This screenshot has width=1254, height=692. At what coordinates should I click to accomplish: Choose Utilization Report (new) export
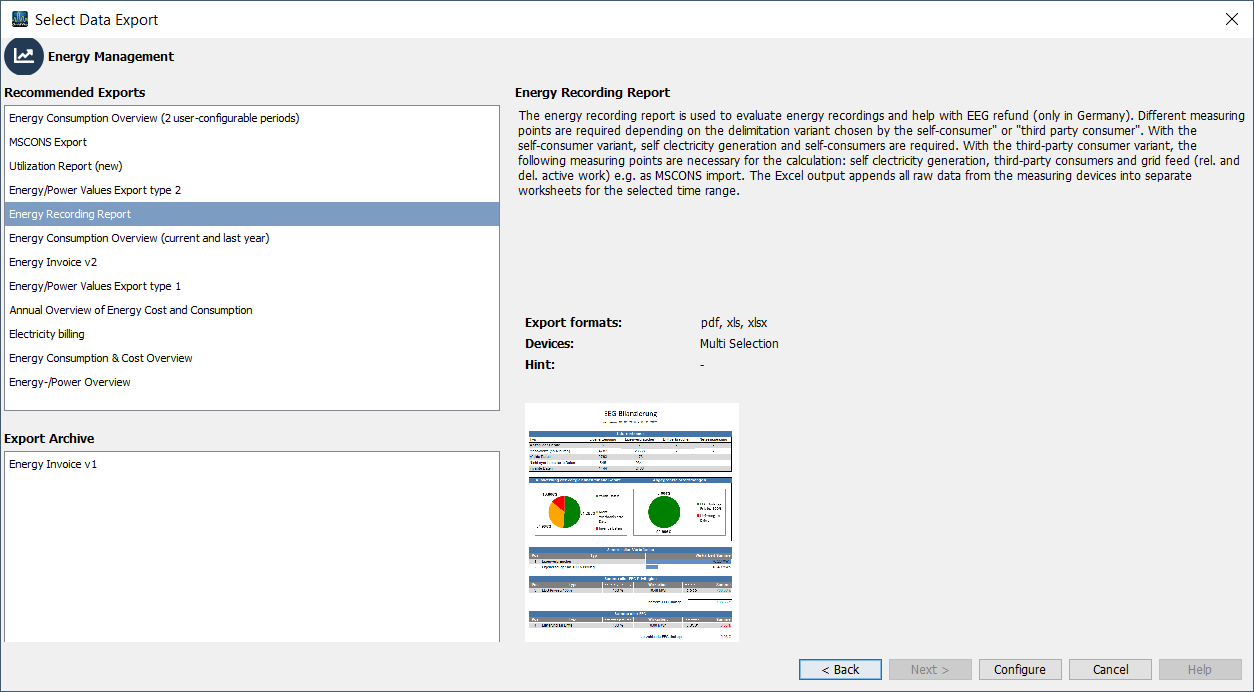66,166
